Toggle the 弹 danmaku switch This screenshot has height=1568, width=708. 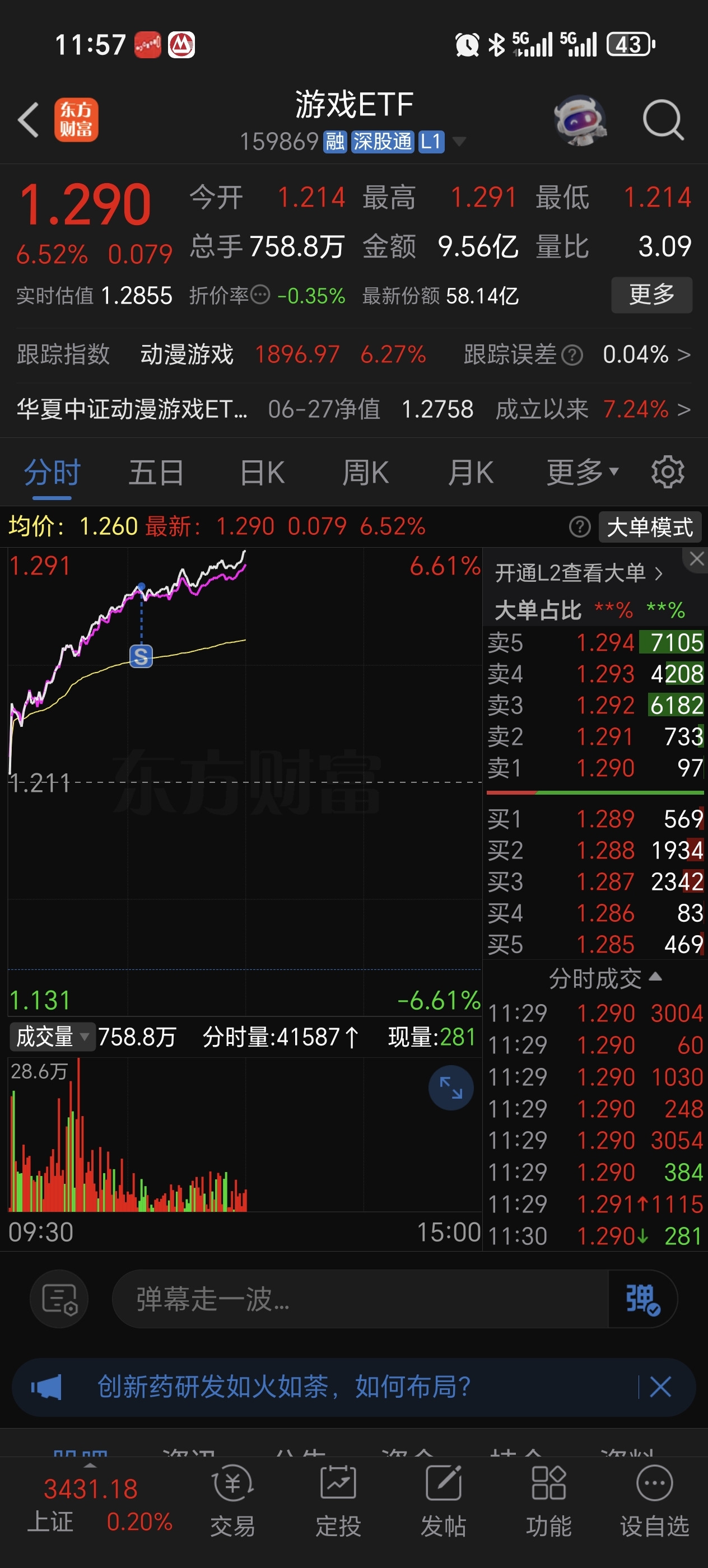tap(643, 1299)
